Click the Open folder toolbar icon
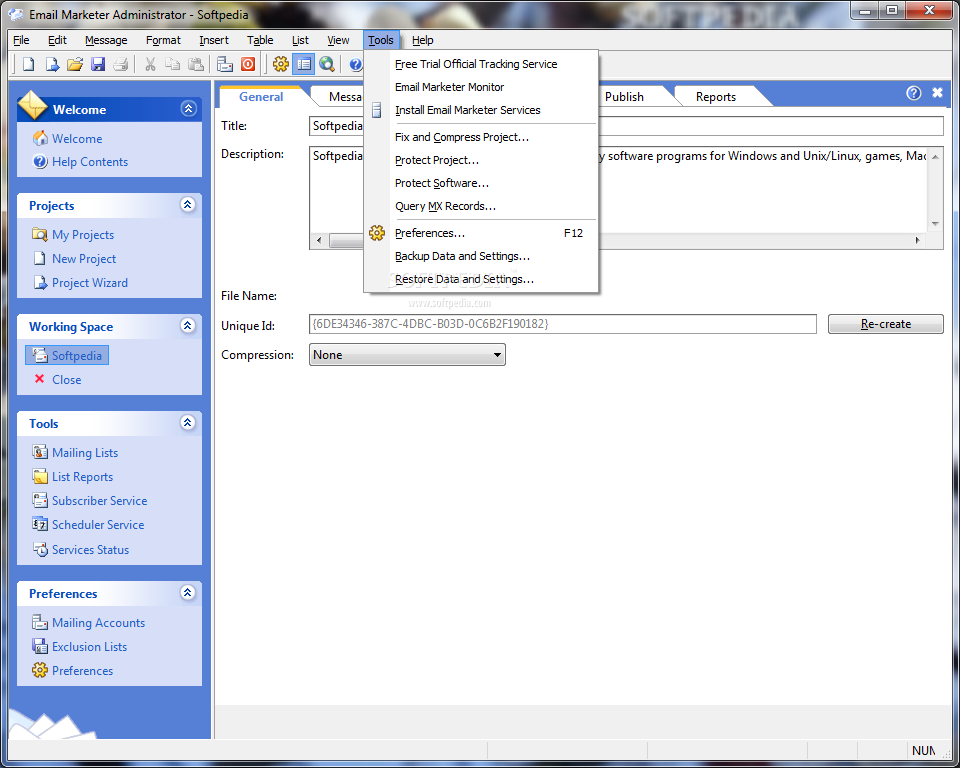This screenshot has height=768, width=960. [x=75, y=64]
